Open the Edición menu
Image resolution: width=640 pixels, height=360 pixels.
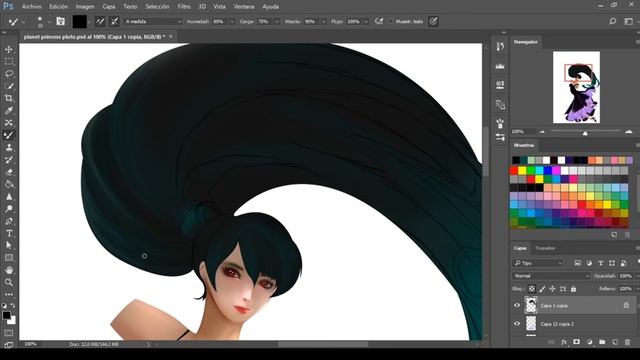tap(58, 7)
